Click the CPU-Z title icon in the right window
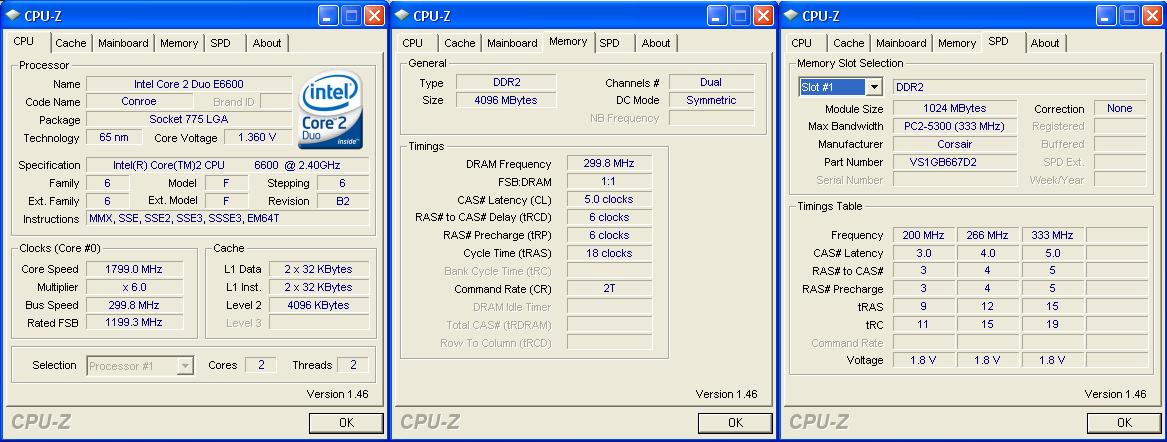This screenshot has width=1167, height=442. coord(789,15)
